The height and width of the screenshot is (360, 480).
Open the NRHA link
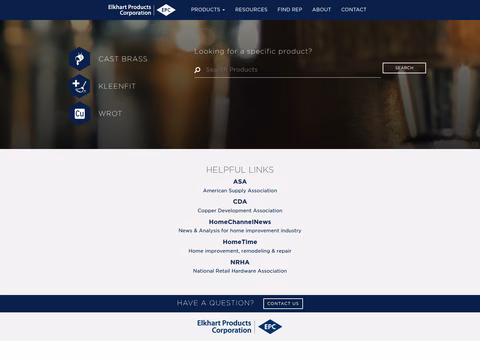click(240, 262)
